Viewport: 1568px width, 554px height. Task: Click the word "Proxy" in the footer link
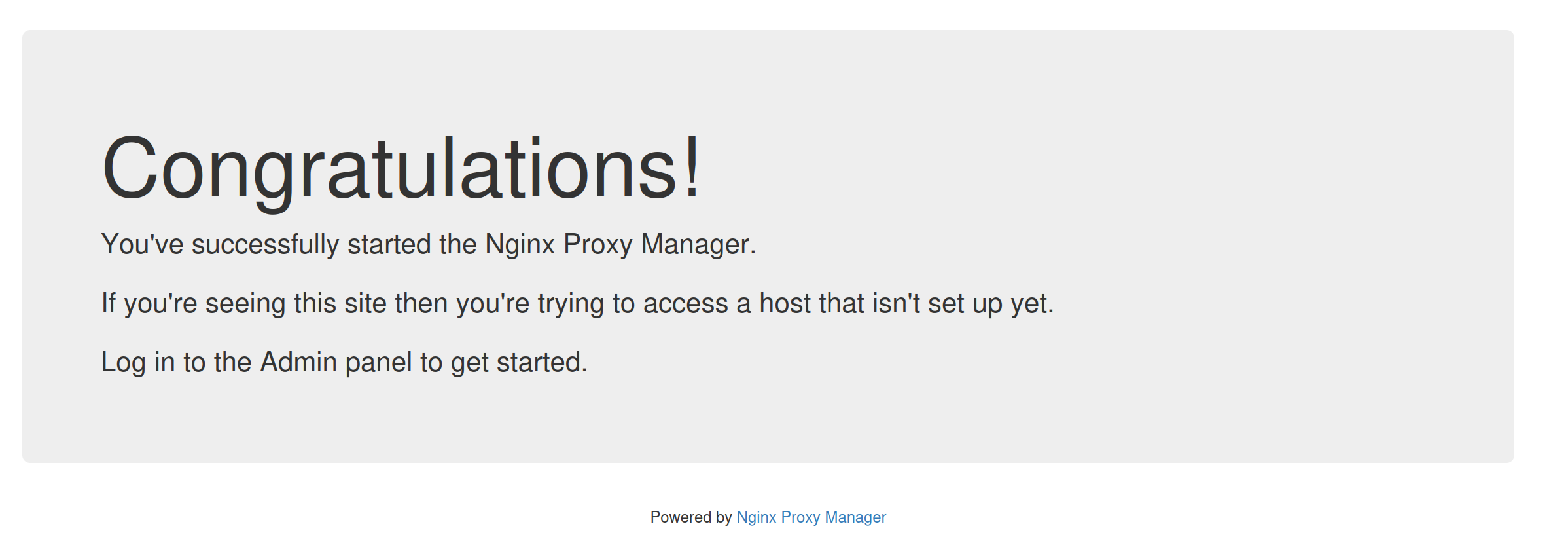point(800,517)
